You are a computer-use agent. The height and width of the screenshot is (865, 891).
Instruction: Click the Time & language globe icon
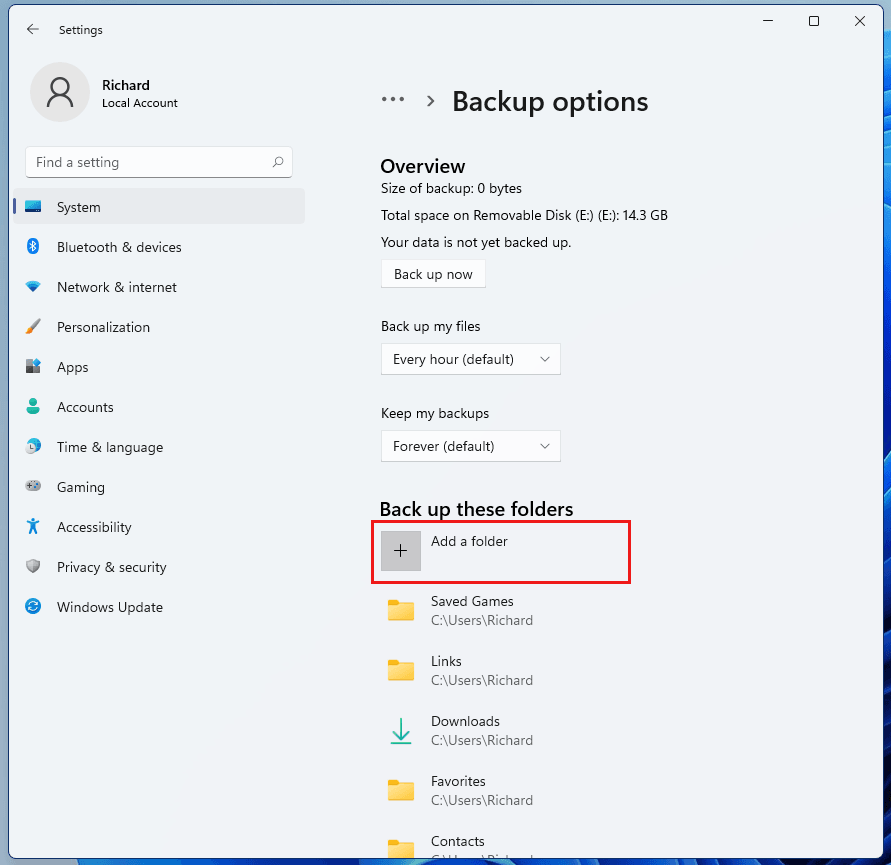pos(33,446)
